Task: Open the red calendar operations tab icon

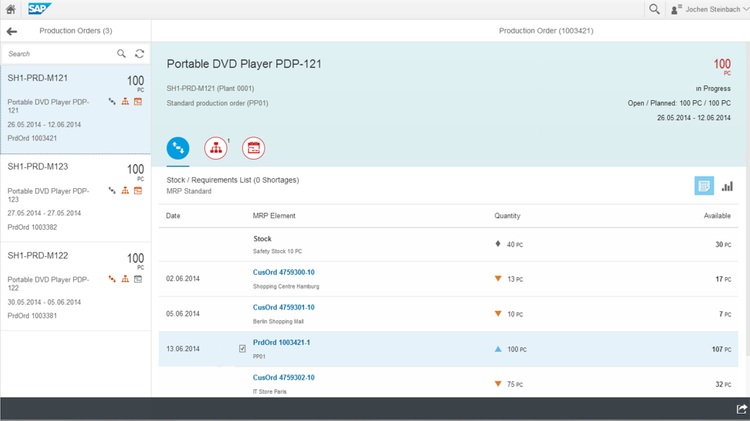Action: click(x=254, y=148)
